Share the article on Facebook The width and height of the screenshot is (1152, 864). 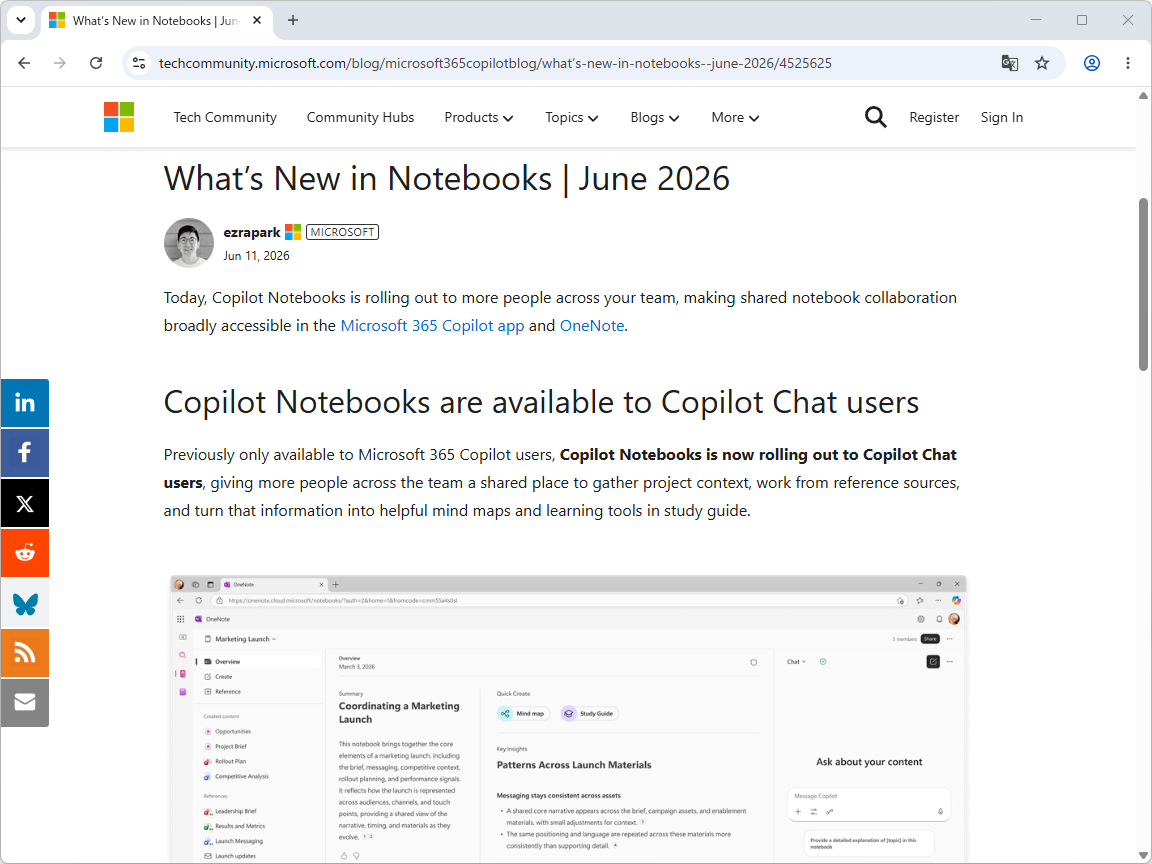tap(25, 453)
